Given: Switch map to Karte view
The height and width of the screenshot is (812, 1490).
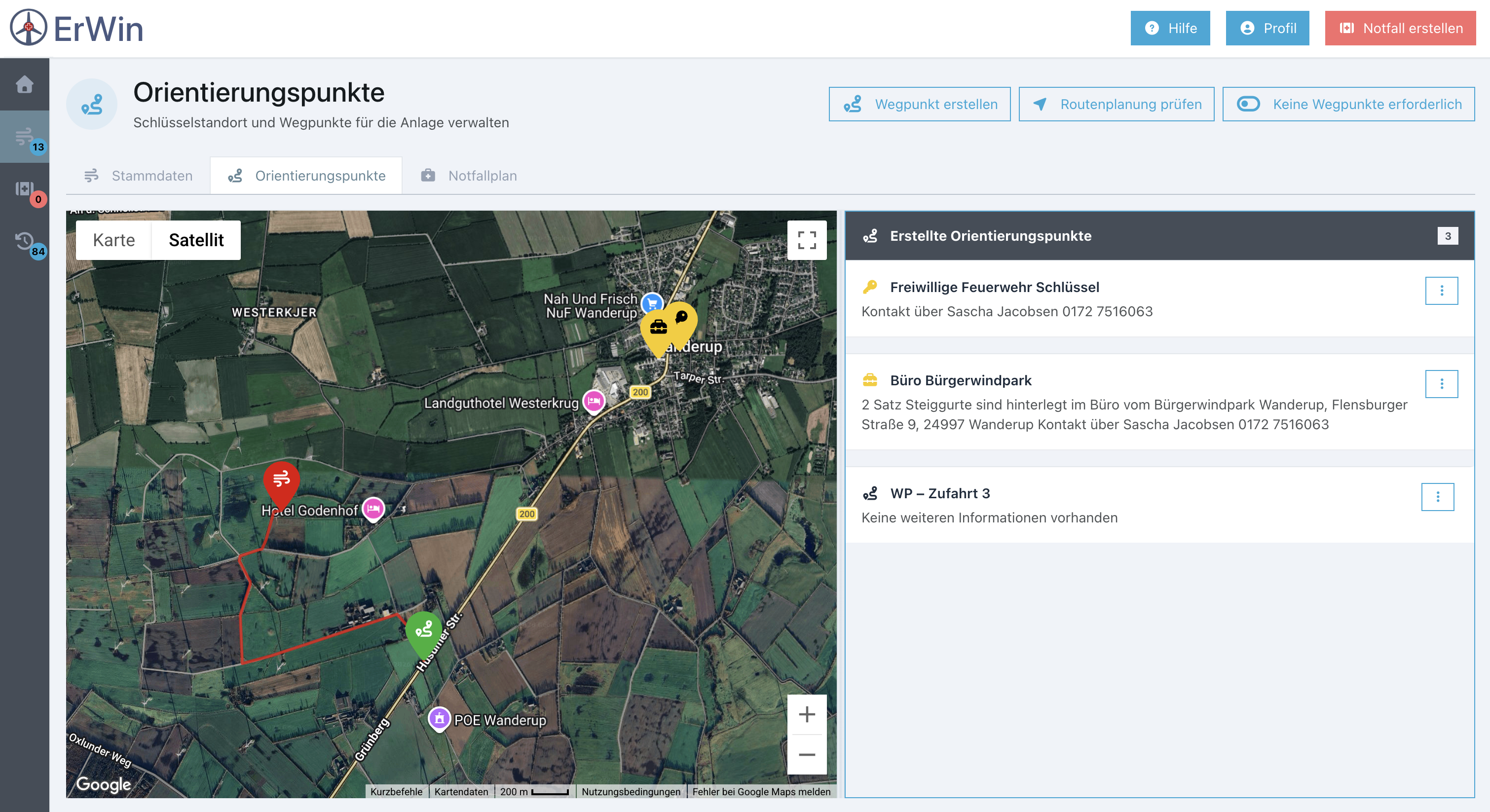Looking at the screenshot, I should pos(114,240).
